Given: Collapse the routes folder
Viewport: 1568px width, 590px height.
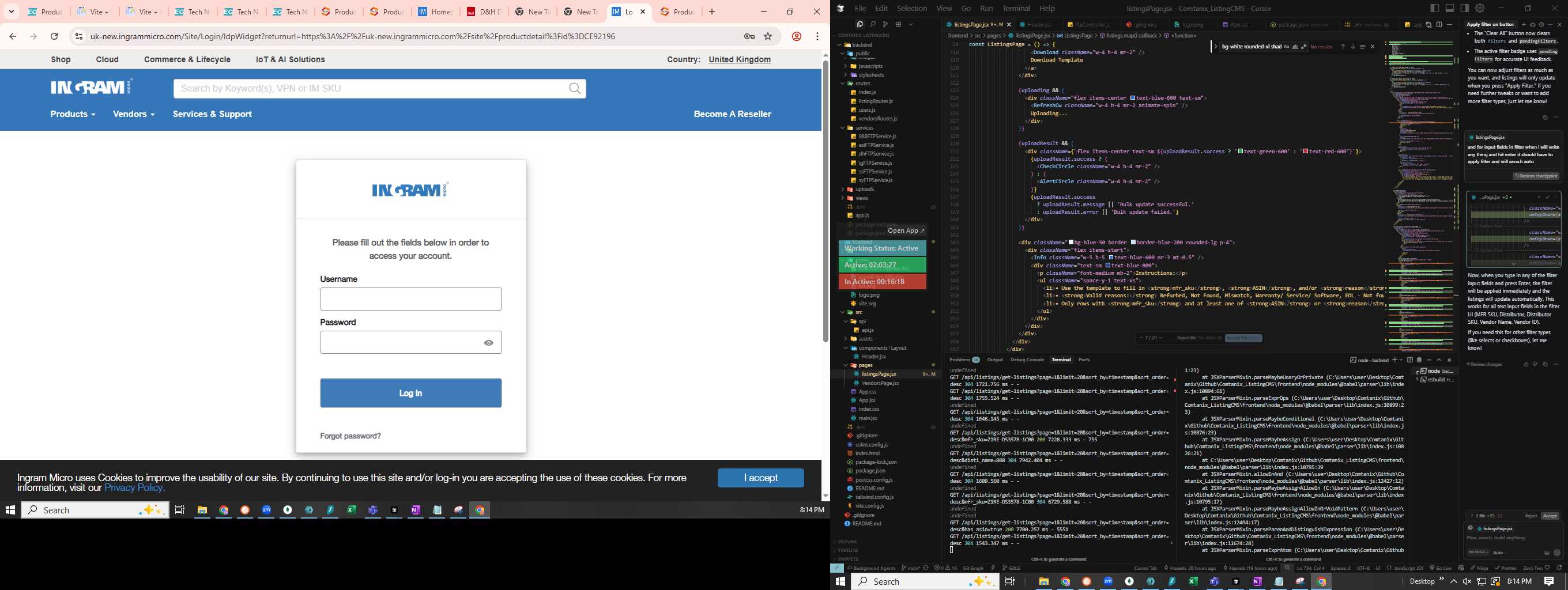Looking at the screenshot, I should click(843, 84).
